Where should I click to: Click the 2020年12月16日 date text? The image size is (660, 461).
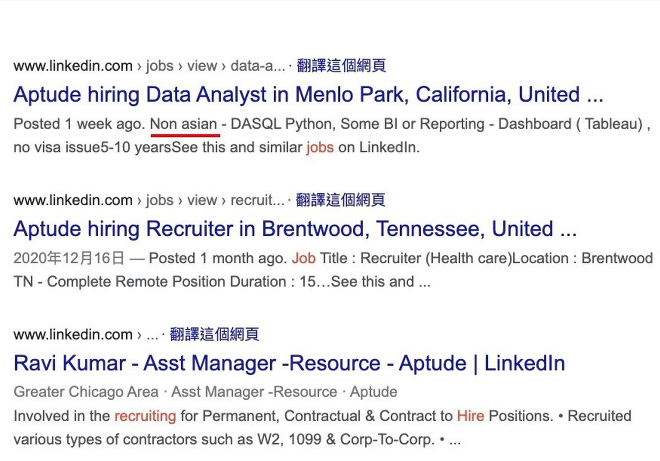click(x=68, y=258)
